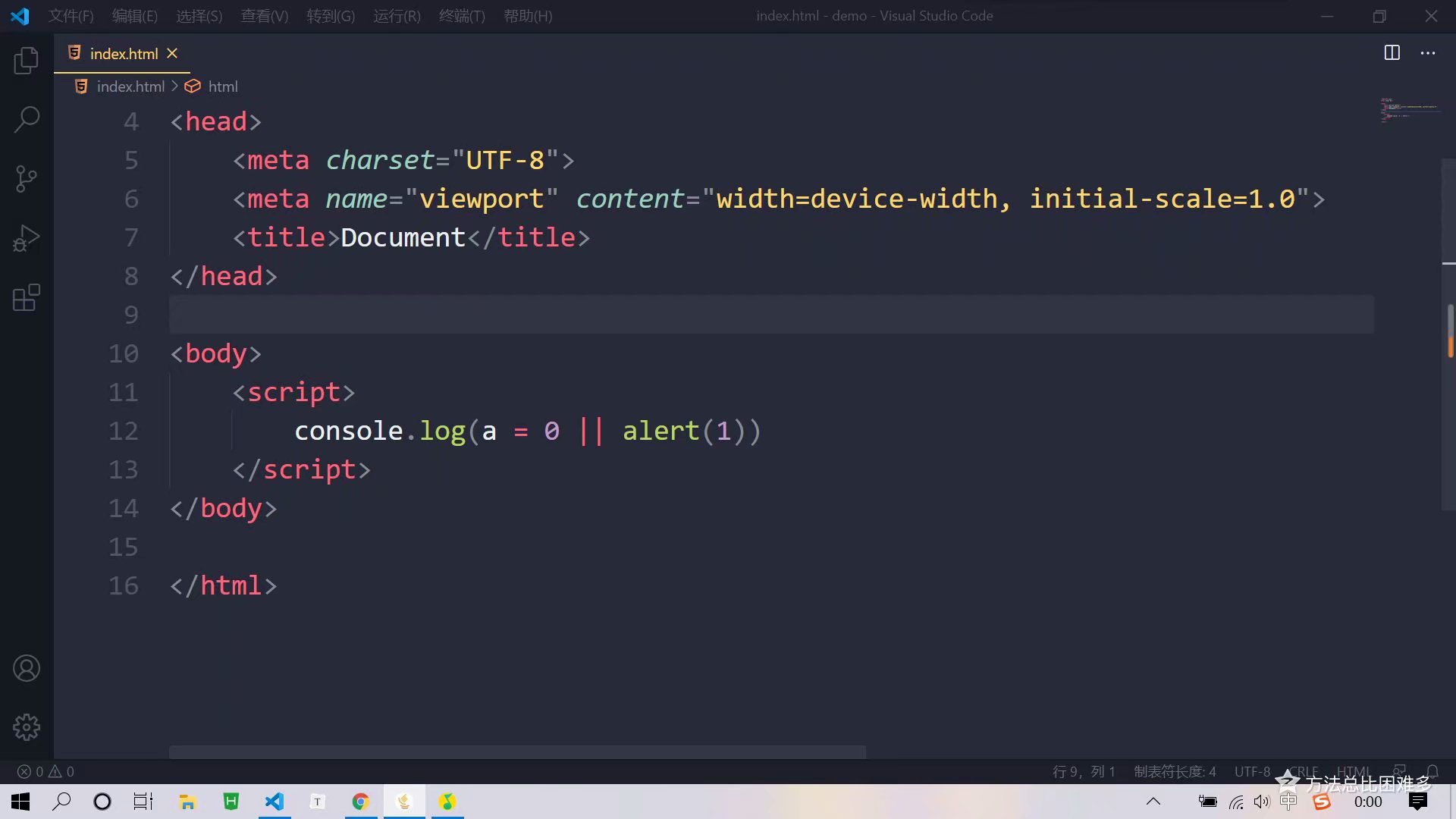The image size is (1456, 819).
Task: Click the "UTF-8" charset value
Action: coord(505,160)
